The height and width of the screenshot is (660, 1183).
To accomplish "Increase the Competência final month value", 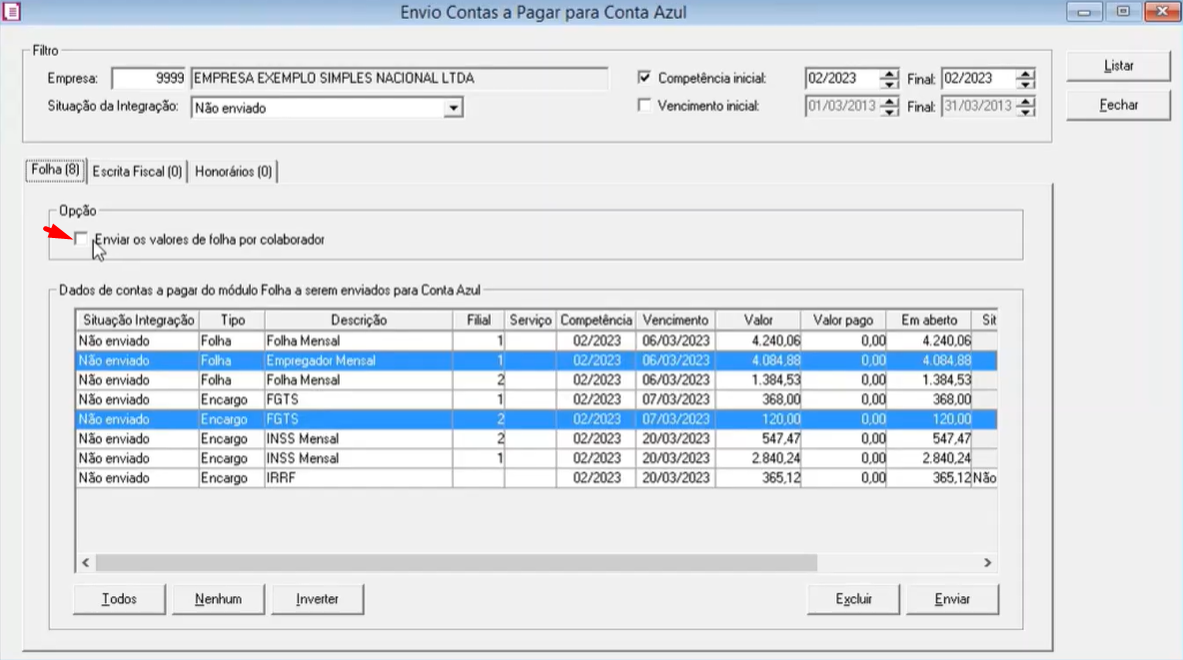I will [1025, 73].
